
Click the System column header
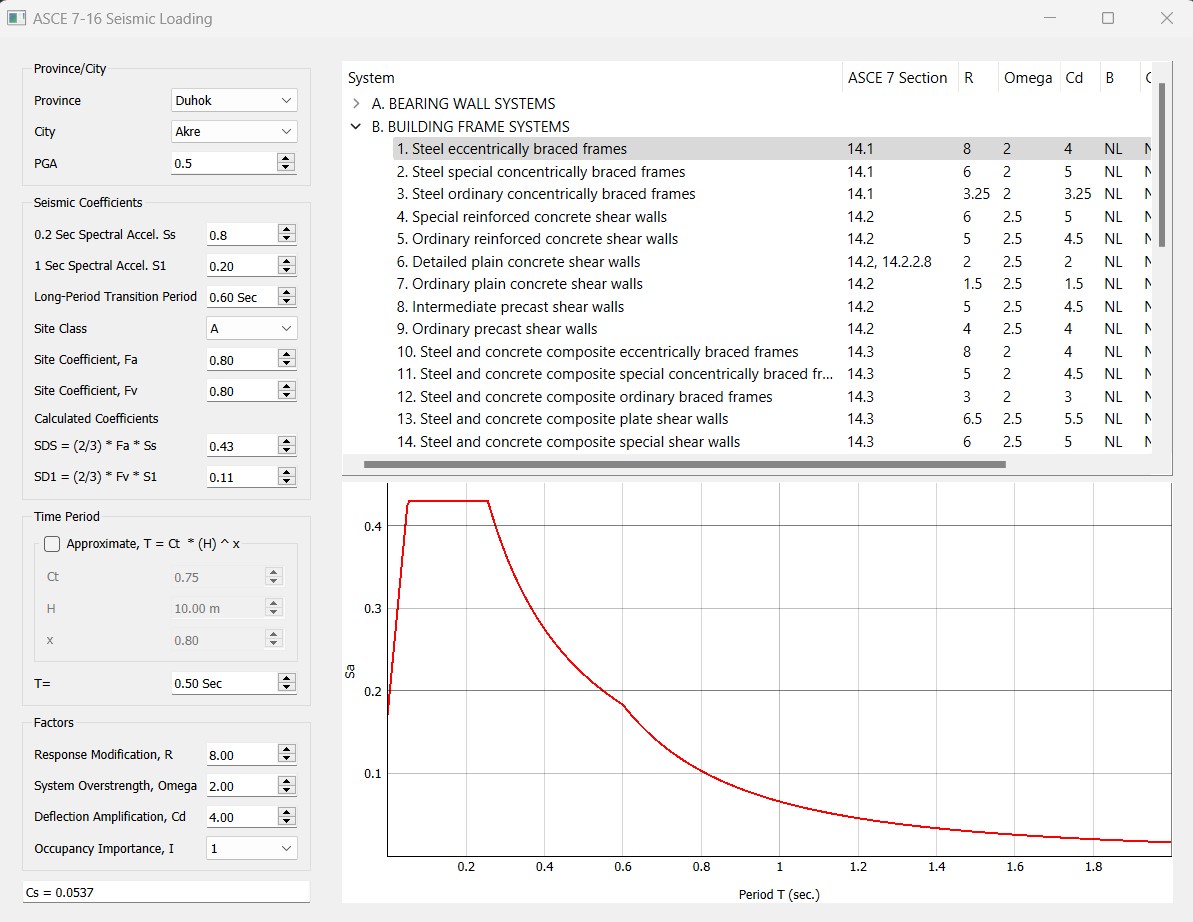[x=592, y=78]
